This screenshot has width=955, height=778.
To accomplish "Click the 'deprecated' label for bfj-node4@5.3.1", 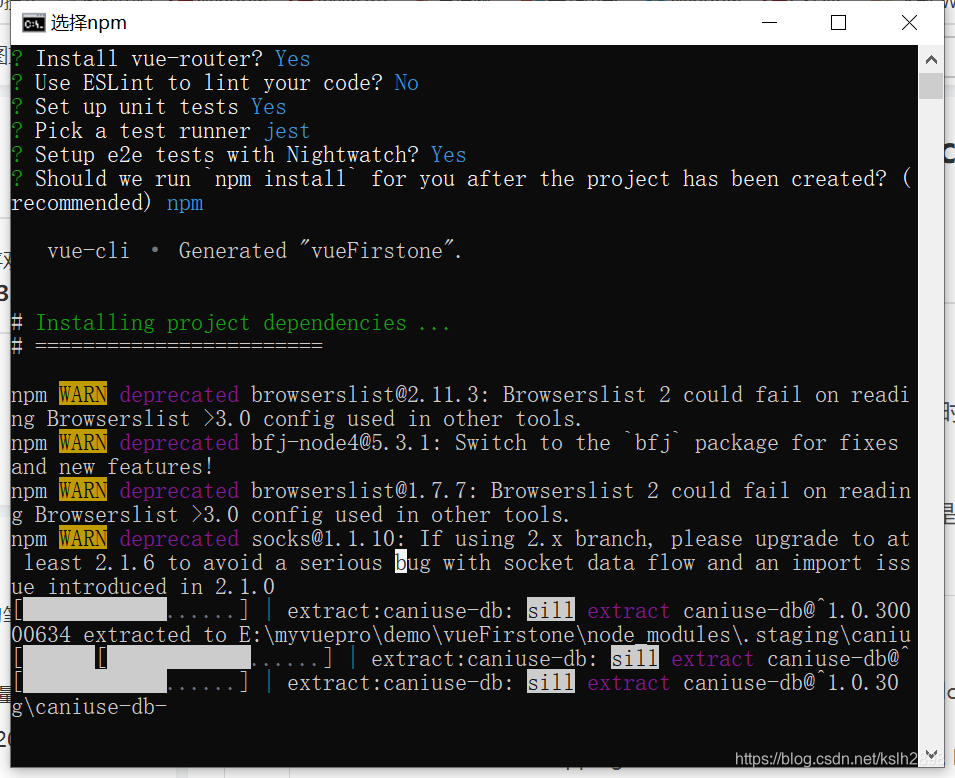I will coord(179,443).
